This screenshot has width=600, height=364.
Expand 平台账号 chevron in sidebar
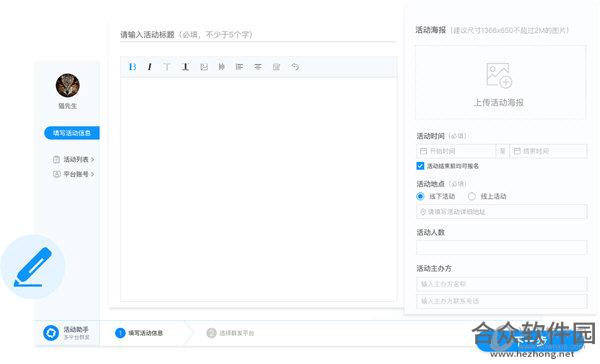tap(93, 175)
